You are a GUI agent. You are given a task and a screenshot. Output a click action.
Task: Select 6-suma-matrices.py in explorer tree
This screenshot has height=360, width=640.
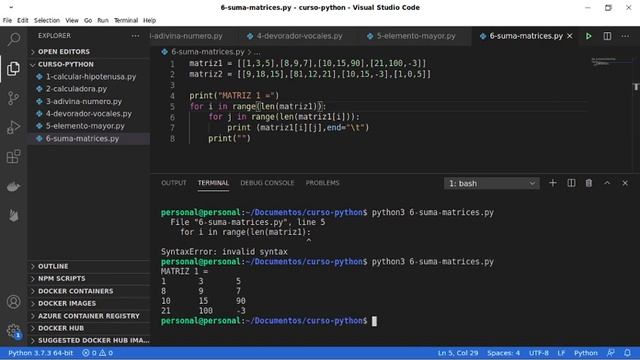[89, 138]
